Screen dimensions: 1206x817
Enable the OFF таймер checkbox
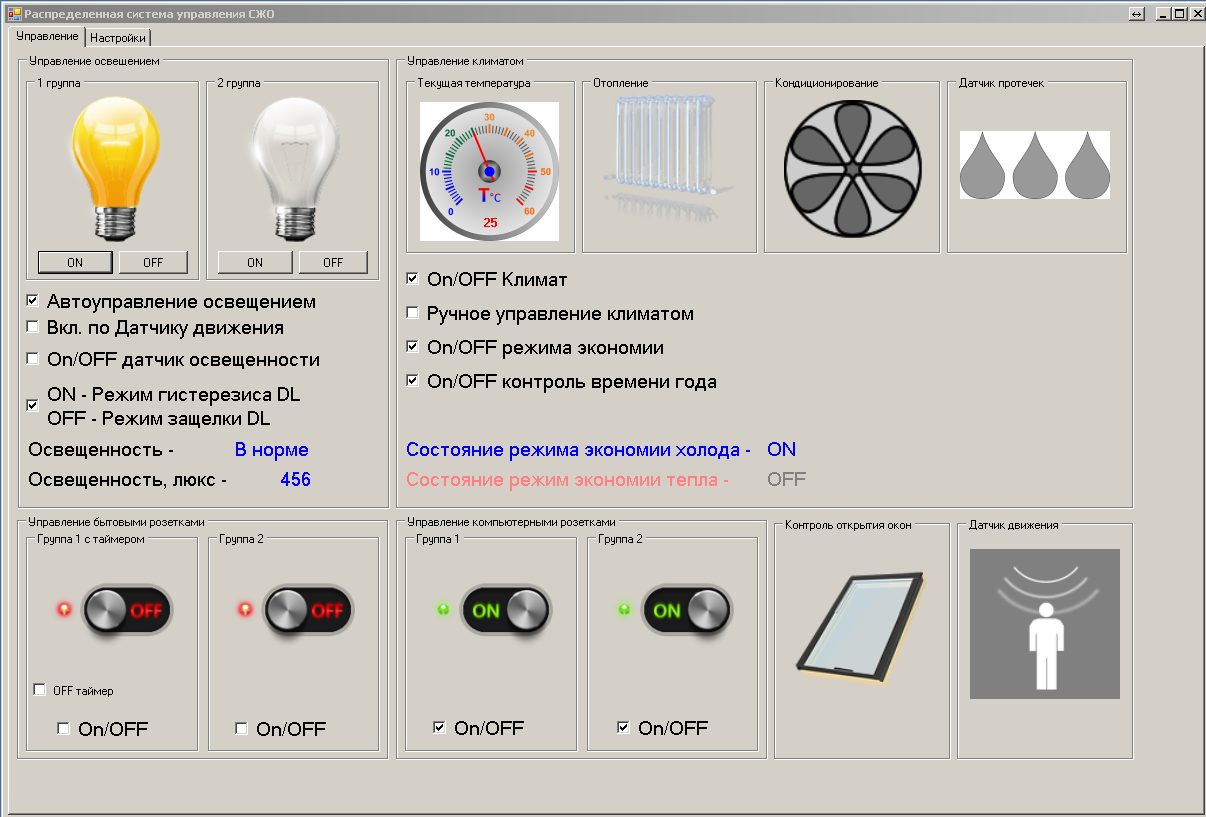coord(40,689)
